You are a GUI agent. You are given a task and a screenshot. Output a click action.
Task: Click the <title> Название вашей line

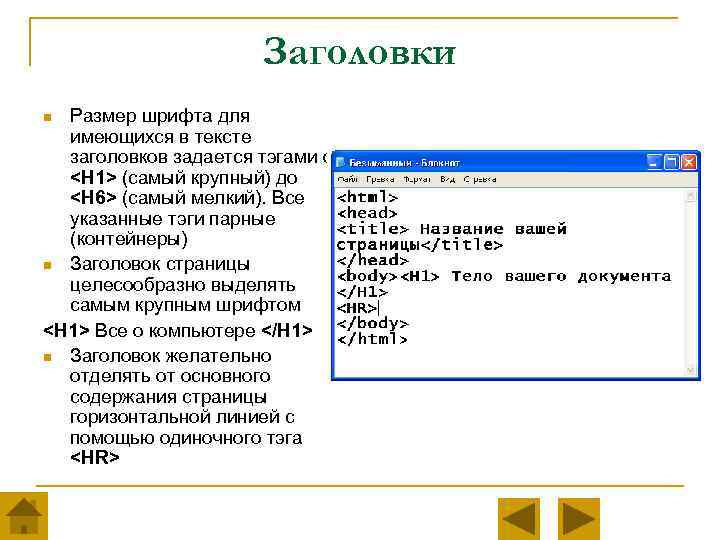coord(452,229)
